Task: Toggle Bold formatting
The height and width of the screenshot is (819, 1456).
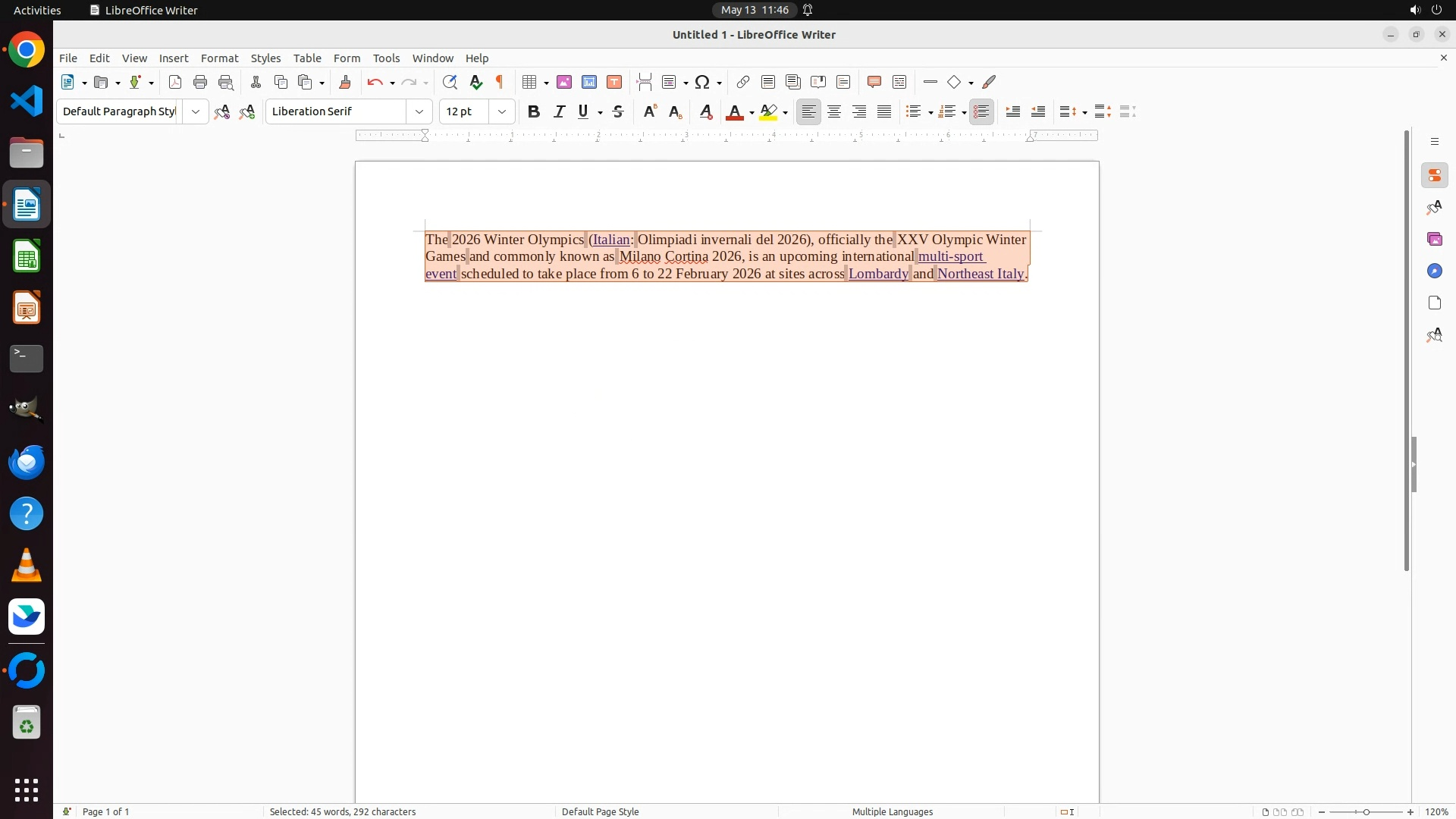Action: (534, 112)
